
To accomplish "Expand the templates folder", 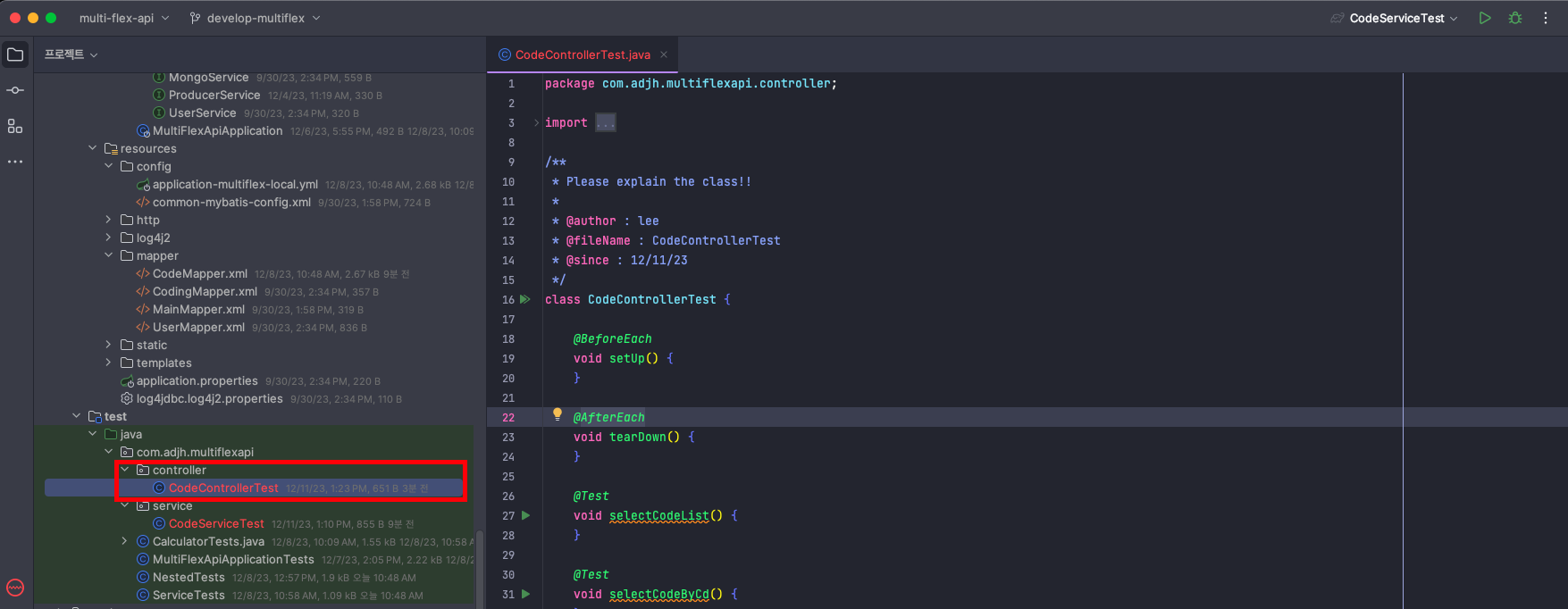I will click(108, 363).
